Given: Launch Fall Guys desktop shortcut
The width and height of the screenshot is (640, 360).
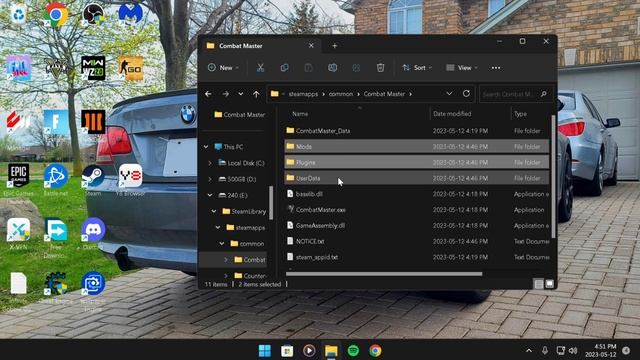Looking at the screenshot, I should (18, 68).
